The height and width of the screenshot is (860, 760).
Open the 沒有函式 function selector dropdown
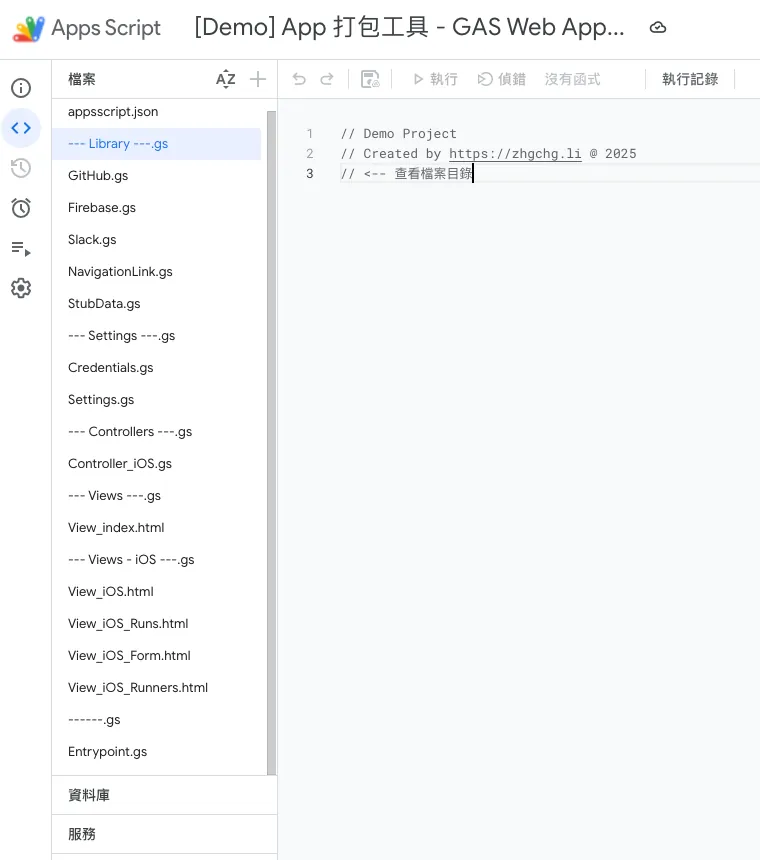[x=572, y=79]
